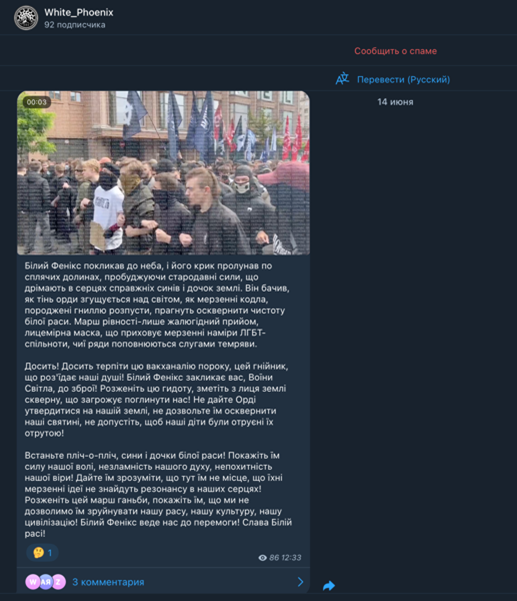The image size is (517, 601).
Task: Click the 14 июня date label
Action: (x=395, y=102)
